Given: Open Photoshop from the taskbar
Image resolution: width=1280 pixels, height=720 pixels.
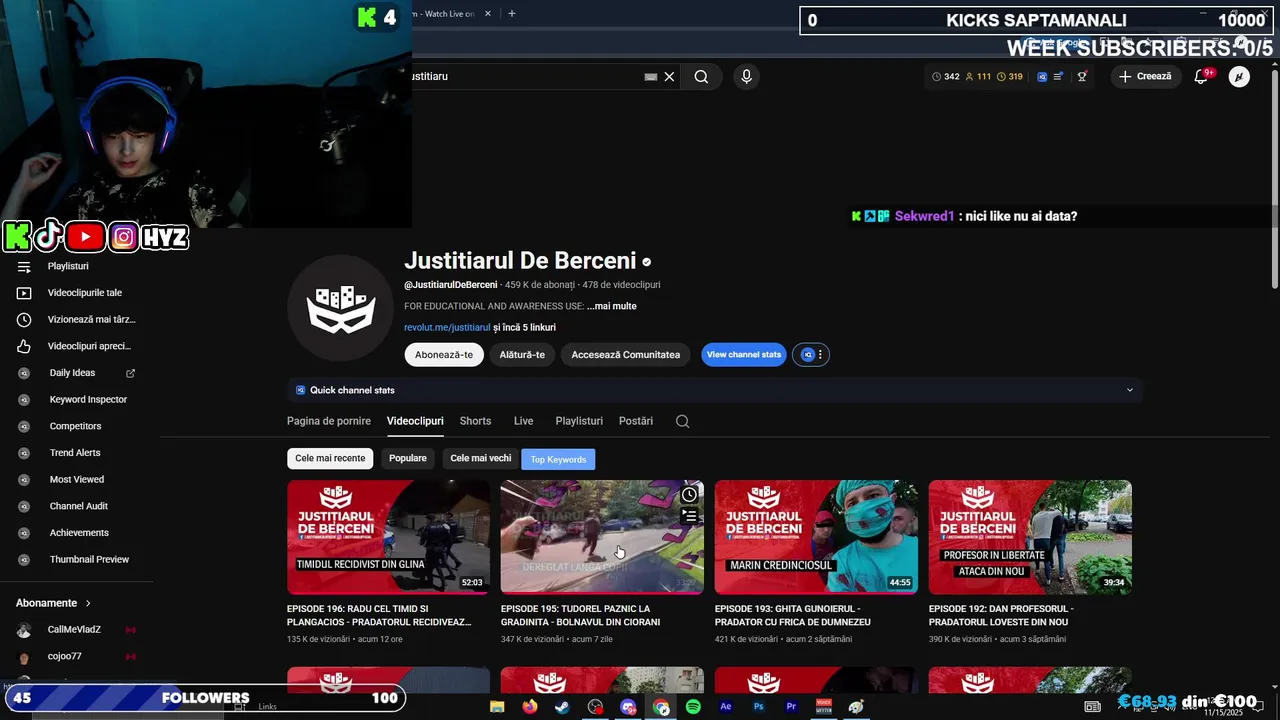Looking at the screenshot, I should [x=759, y=707].
